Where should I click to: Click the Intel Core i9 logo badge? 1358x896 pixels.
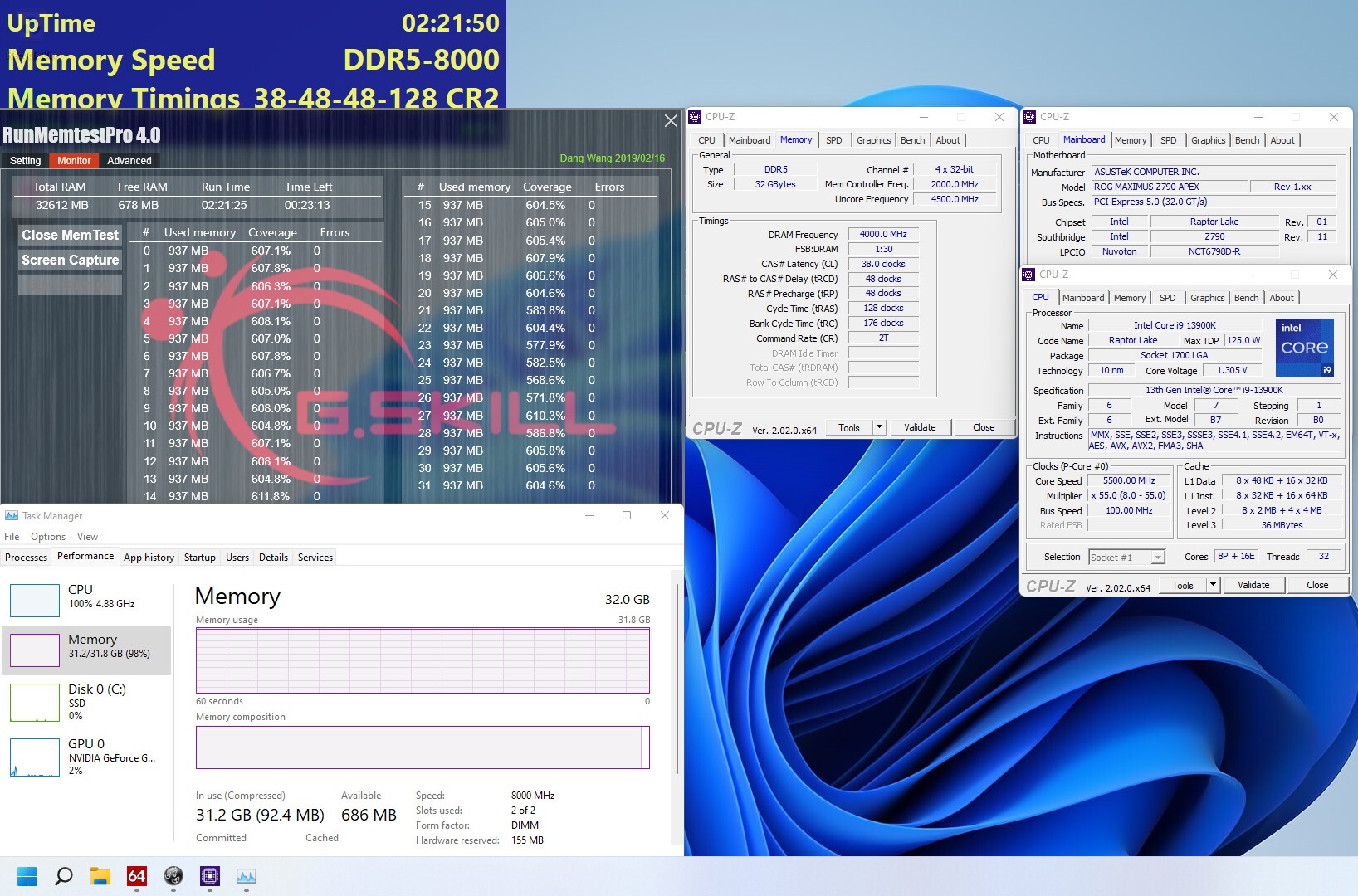click(1303, 347)
